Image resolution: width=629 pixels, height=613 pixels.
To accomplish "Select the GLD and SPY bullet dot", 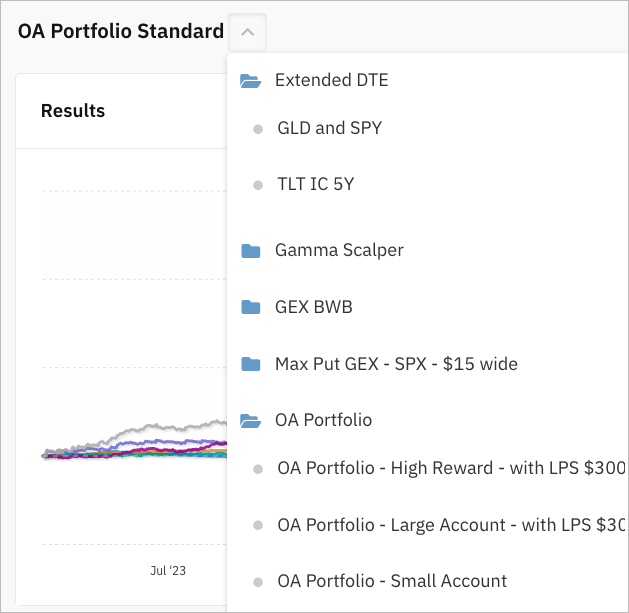I will (x=258, y=129).
